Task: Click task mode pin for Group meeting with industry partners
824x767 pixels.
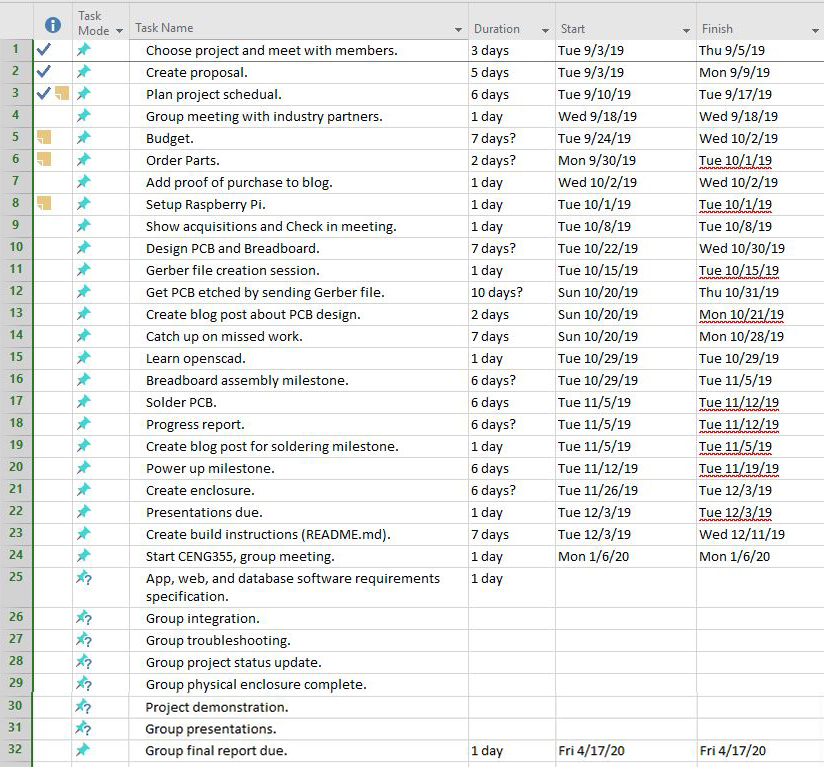Action: tap(84, 116)
